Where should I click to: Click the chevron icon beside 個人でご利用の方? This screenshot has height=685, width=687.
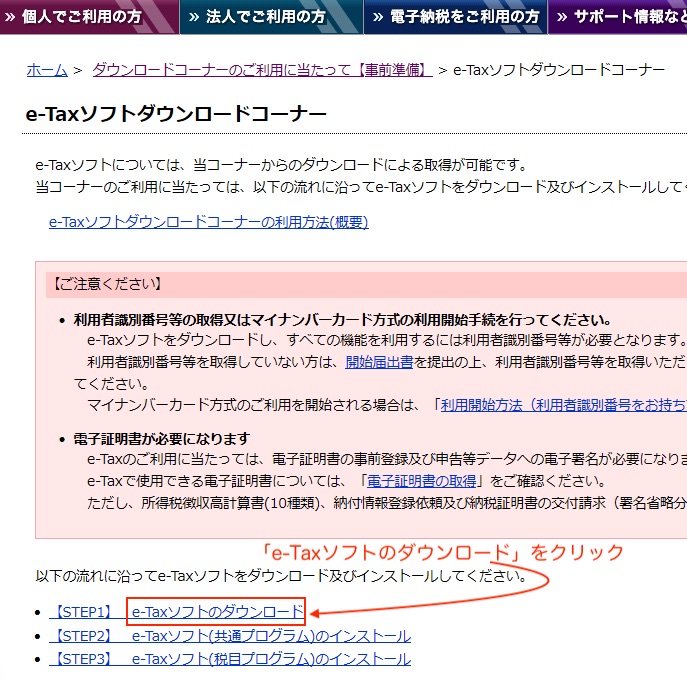[12, 17]
